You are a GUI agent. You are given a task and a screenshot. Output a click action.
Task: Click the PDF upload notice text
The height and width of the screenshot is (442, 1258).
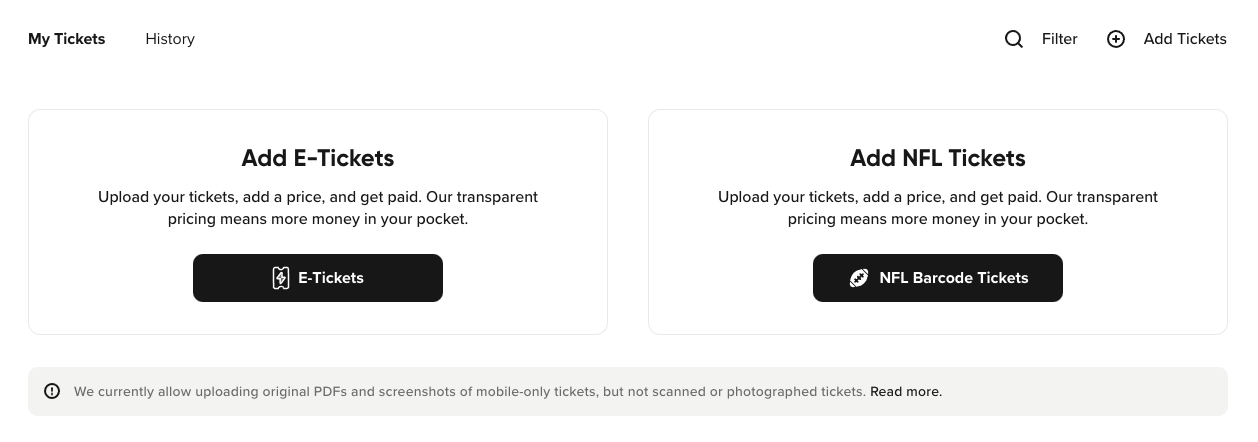(469, 392)
